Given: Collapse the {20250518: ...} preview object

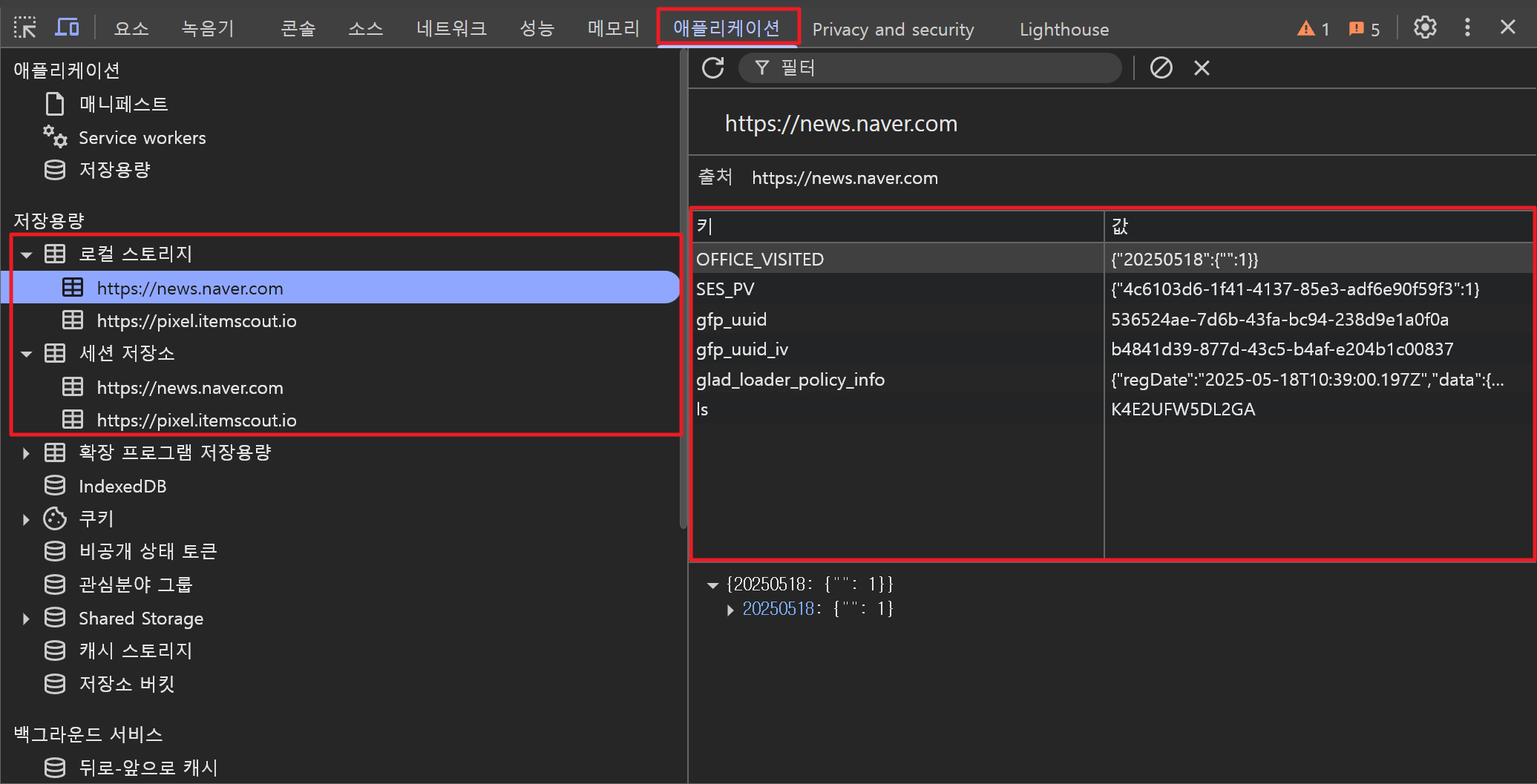Looking at the screenshot, I should [x=712, y=584].
